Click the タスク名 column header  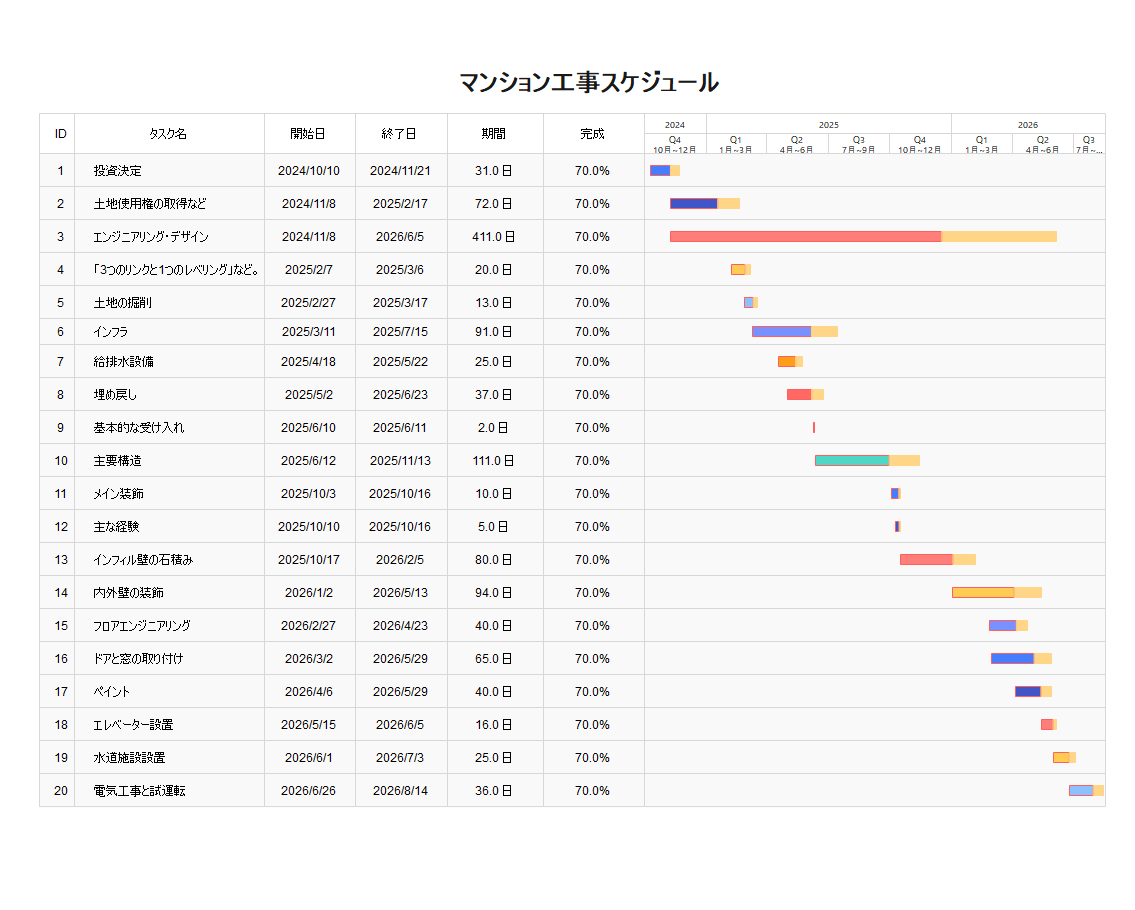168,134
